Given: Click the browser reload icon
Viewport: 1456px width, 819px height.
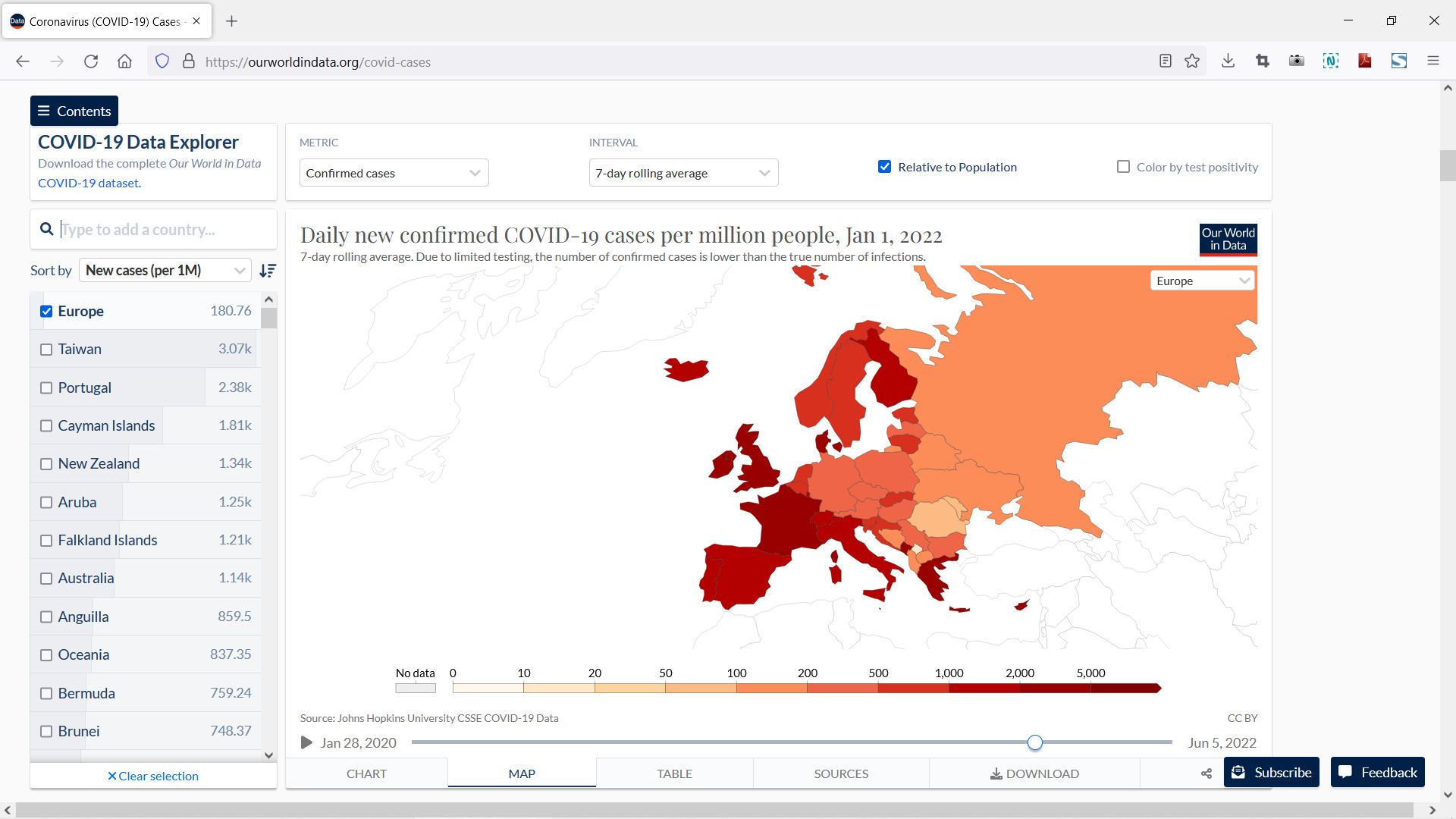Looking at the screenshot, I should 91,61.
